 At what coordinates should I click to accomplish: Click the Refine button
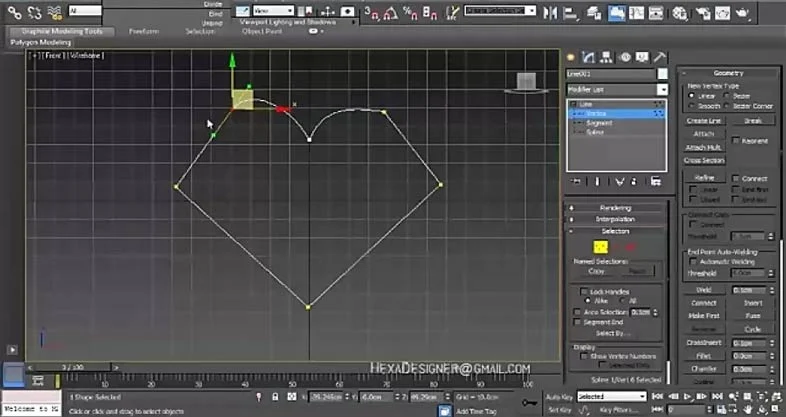pyautogui.click(x=704, y=178)
